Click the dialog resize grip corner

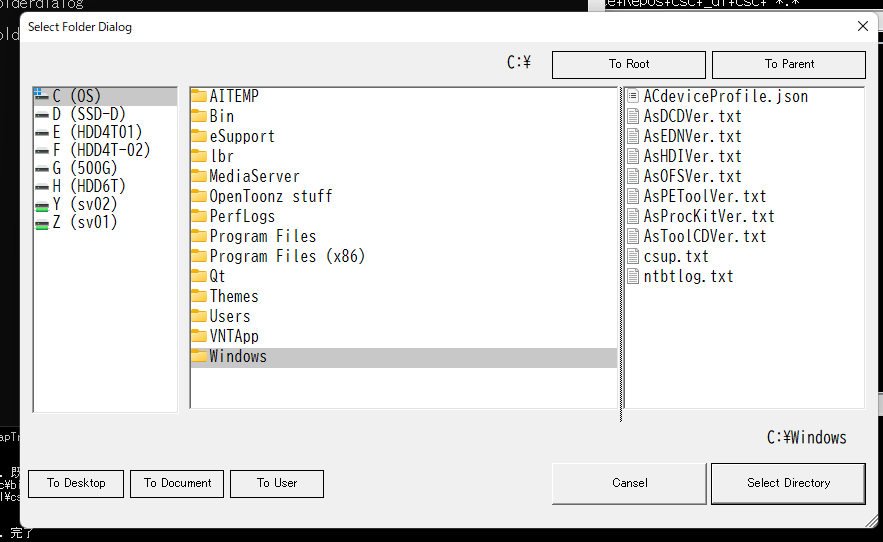pyautogui.click(x=871, y=521)
